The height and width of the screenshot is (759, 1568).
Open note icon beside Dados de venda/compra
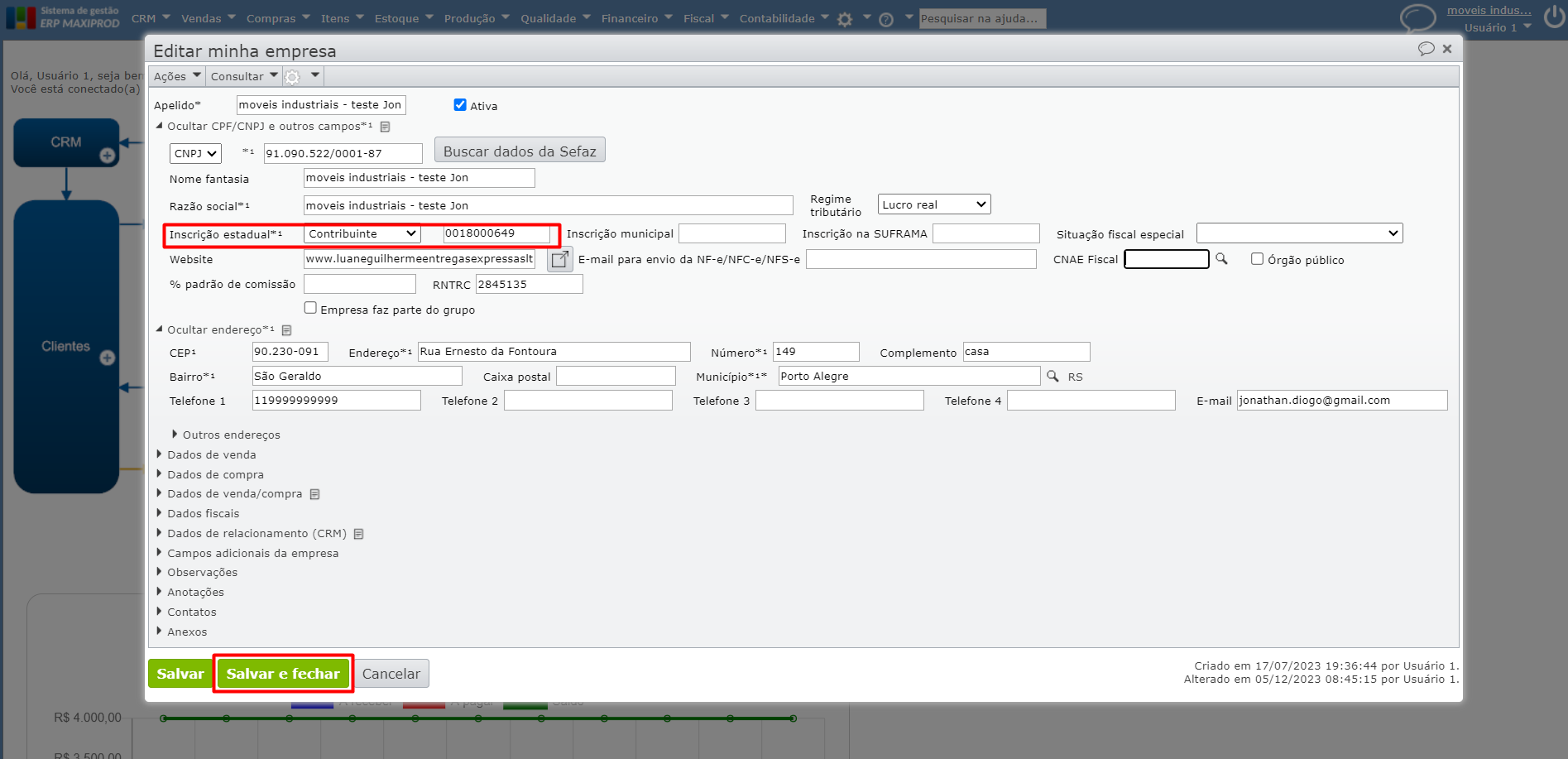[x=314, y=494]
